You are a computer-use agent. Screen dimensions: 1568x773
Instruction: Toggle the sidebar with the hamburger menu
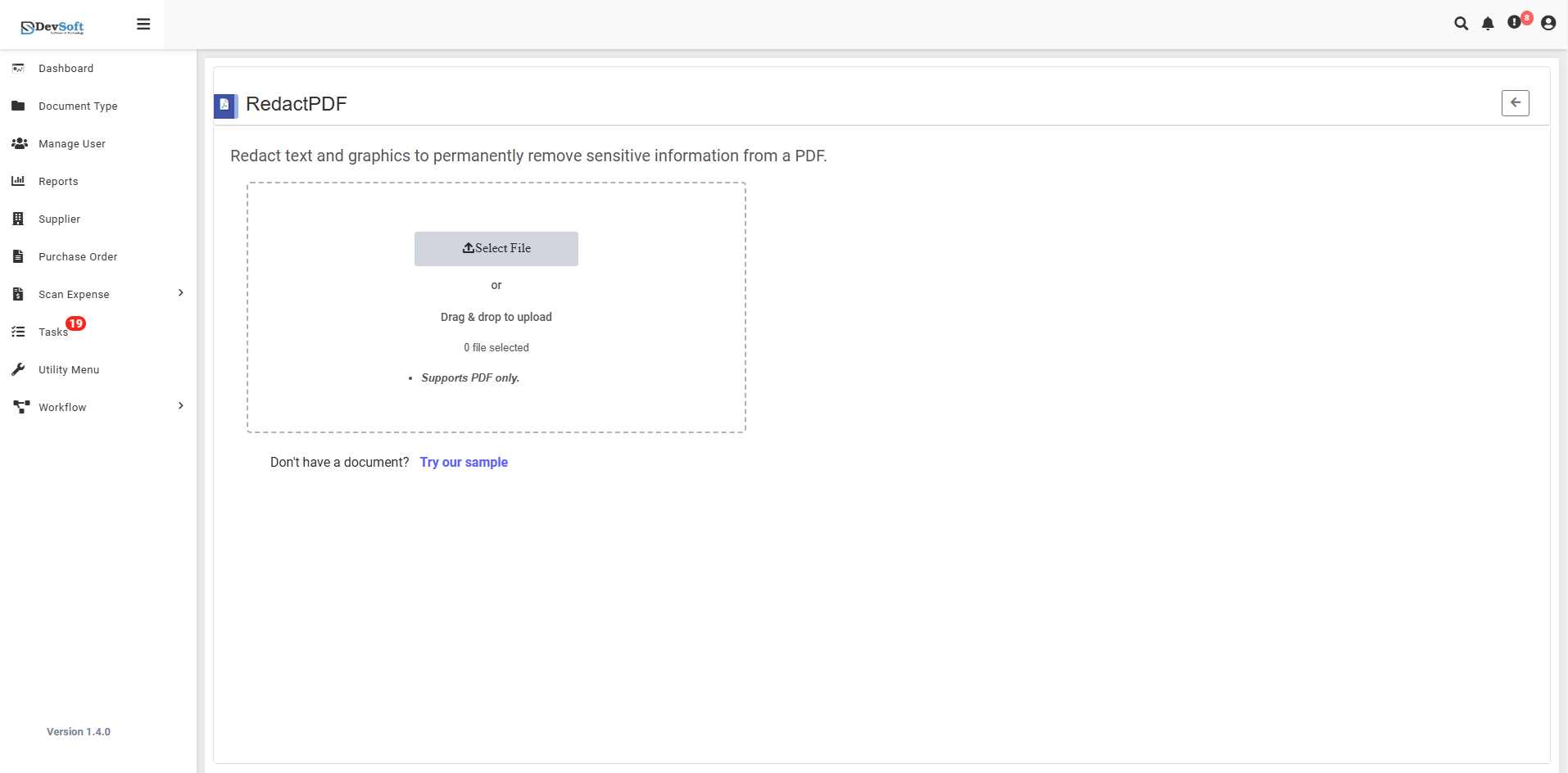pos(143,24)
